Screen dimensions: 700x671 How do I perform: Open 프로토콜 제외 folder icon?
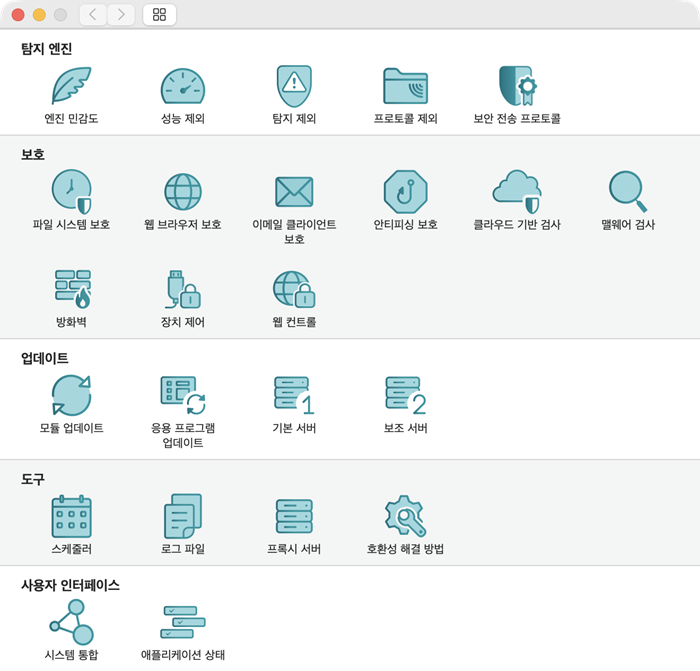tap(405, 86)
